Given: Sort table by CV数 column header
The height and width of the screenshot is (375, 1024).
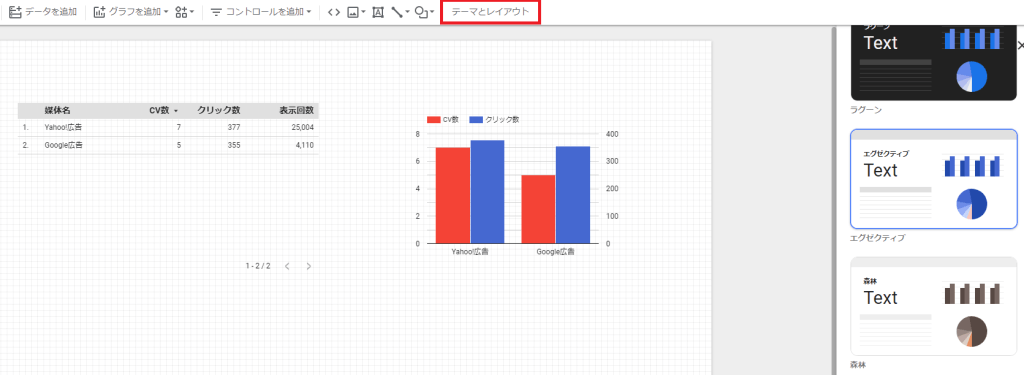Looking at the screenshot, I should 163,110.
